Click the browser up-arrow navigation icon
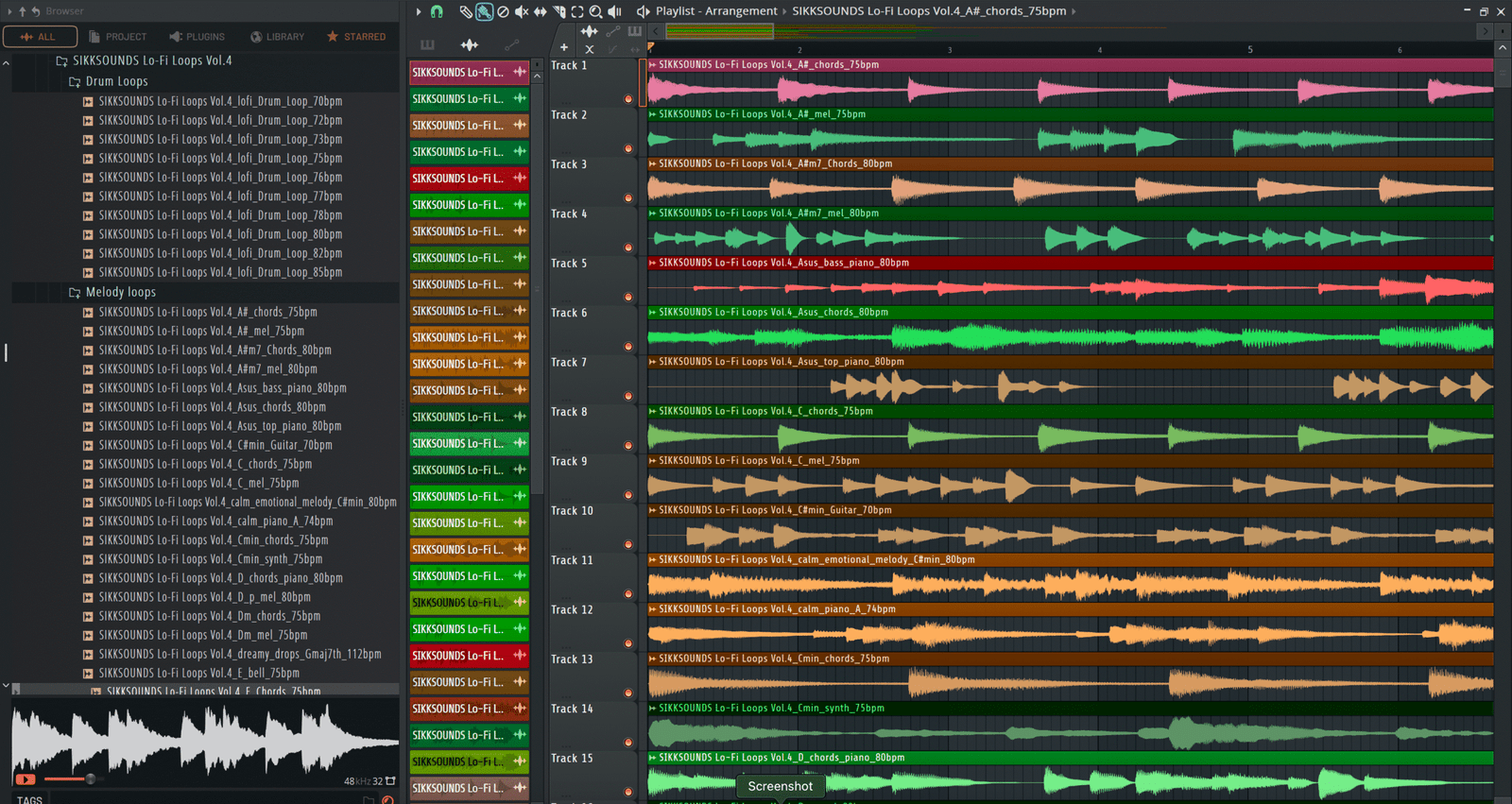The width and height of the screenshot is (1512, 804). pos(23,11)
